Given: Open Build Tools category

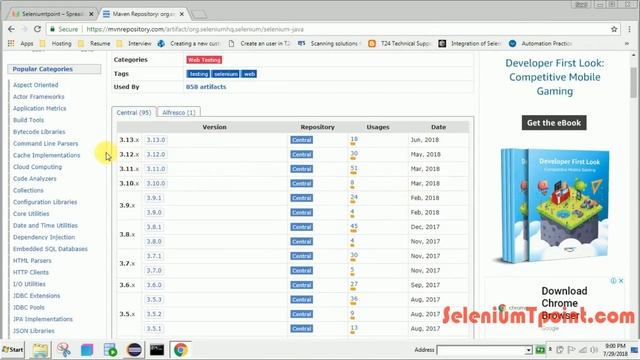Looking at the screenshot, I should 28,120.
